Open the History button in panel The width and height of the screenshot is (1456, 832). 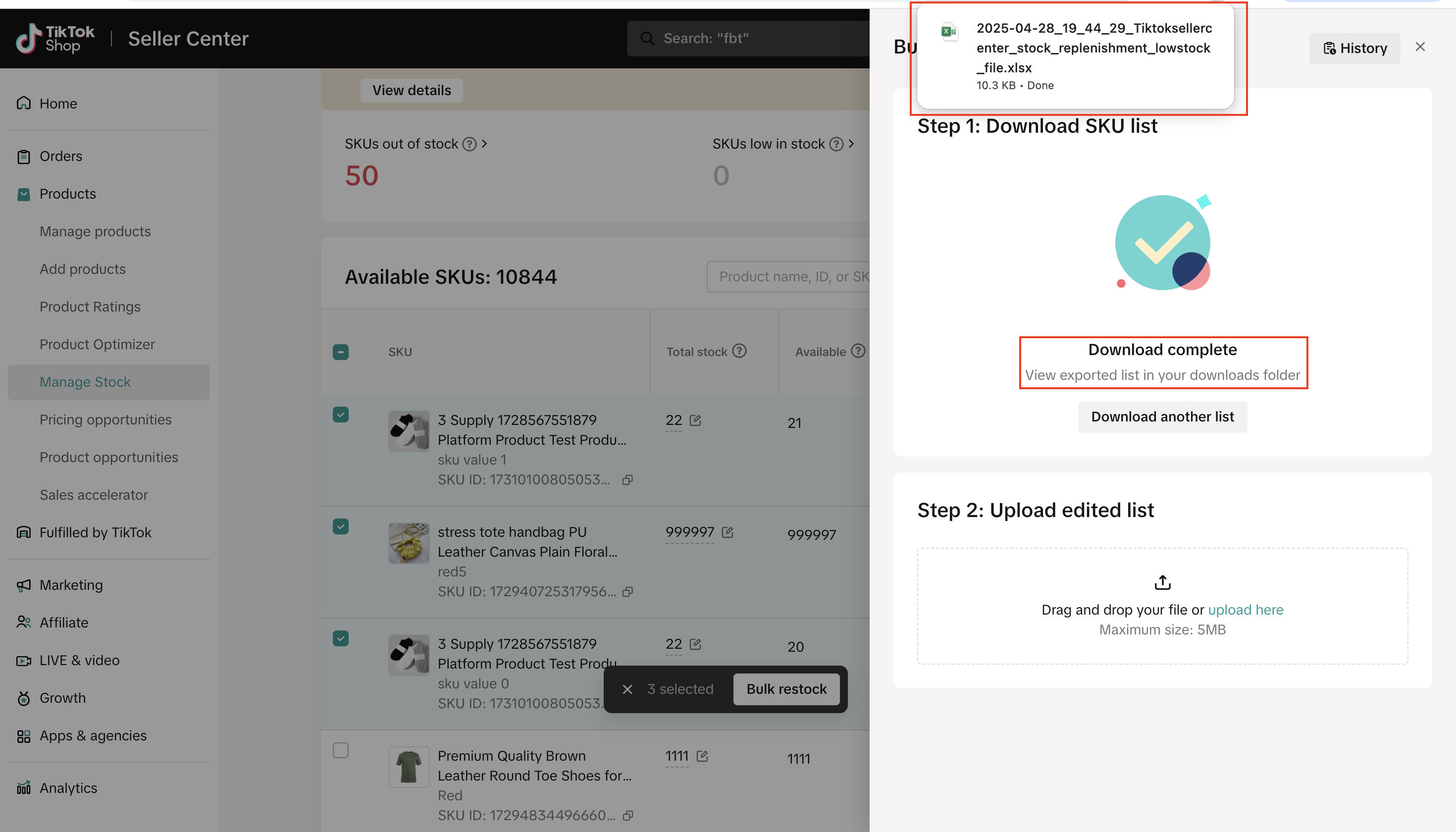pos(1354,48)
